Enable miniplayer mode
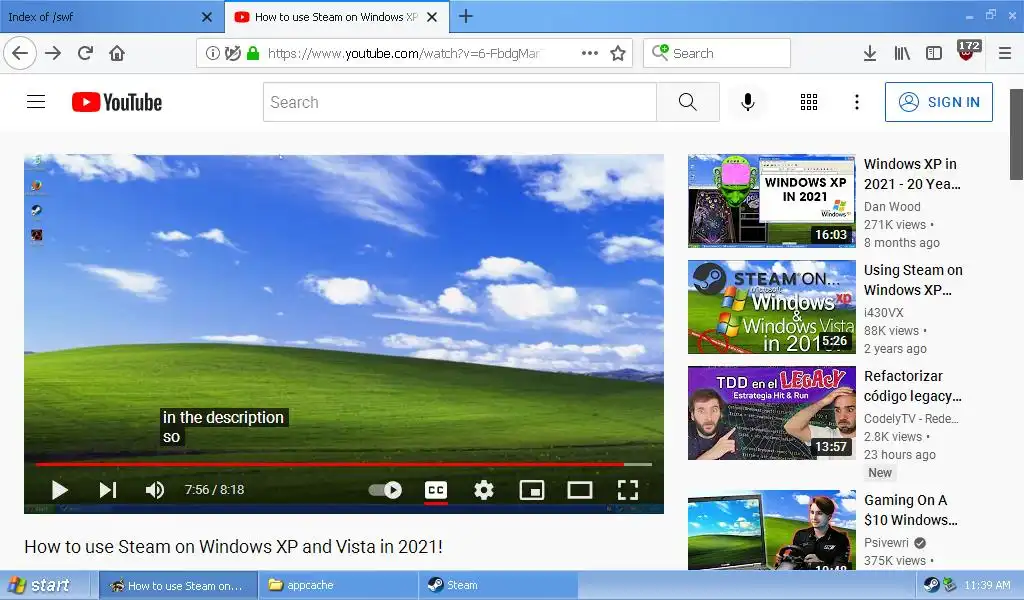 [x=532, y=490]
